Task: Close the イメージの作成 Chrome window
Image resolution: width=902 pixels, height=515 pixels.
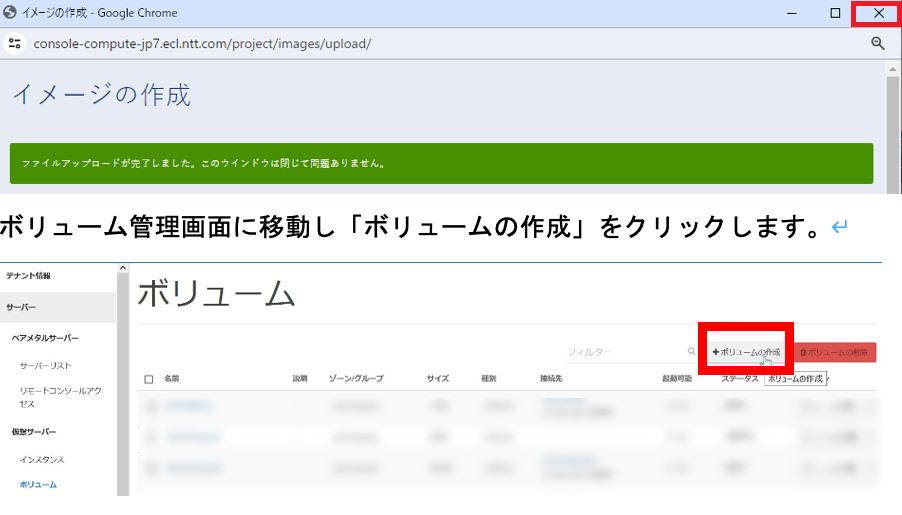Action: point(878,13)
